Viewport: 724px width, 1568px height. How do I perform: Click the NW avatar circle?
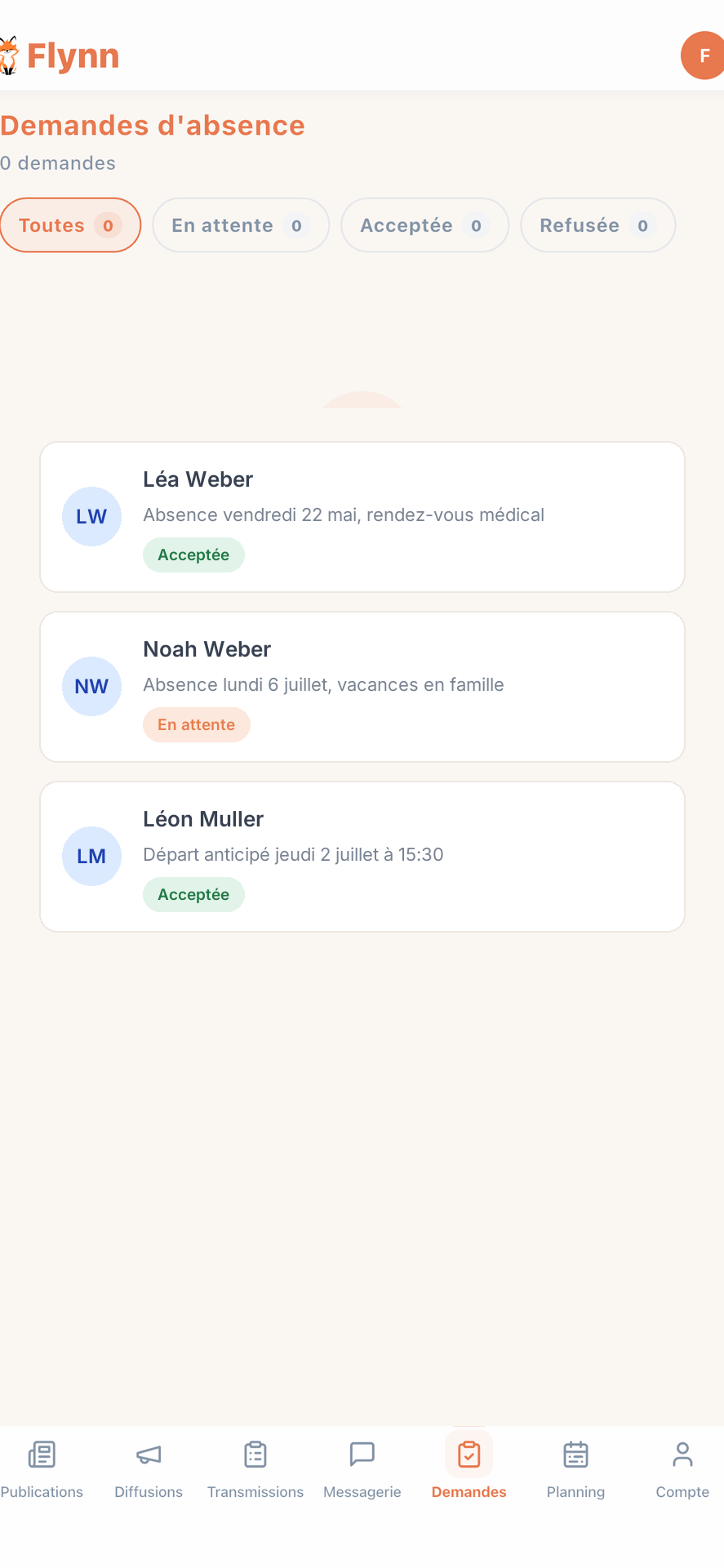point(91,687)
